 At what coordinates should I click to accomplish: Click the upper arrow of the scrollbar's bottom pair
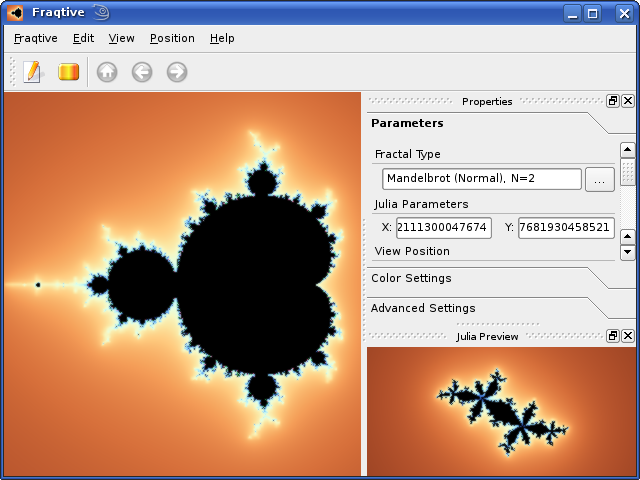click(x=627, y=237)
